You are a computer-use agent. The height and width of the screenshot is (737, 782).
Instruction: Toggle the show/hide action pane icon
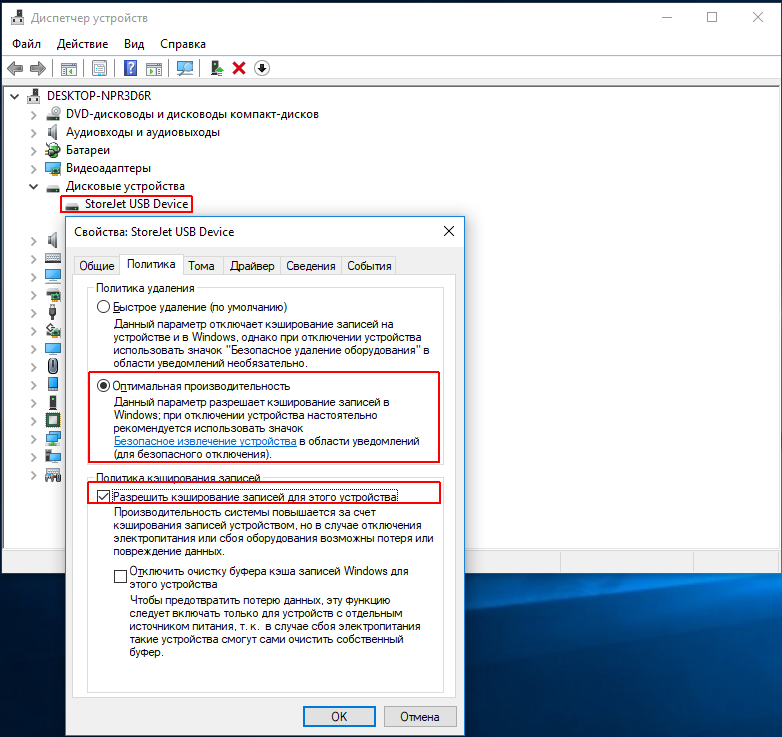tap(154, 68)
